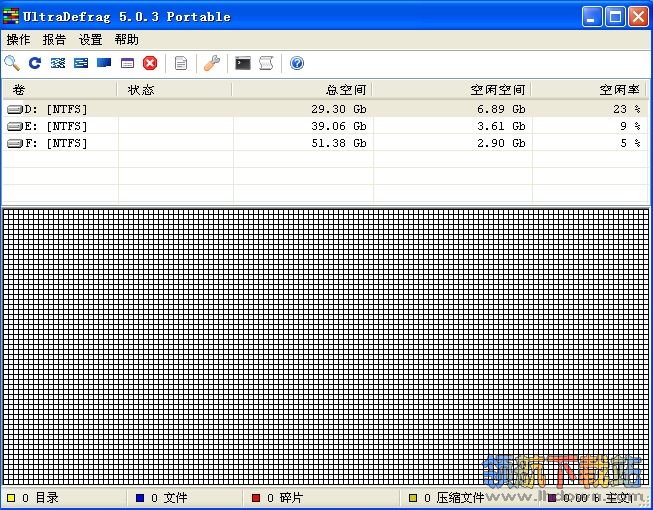Open the 帮助 menu
Image resolution: width=653 pixels, height=510 pixels.
[x=126, y=40]
